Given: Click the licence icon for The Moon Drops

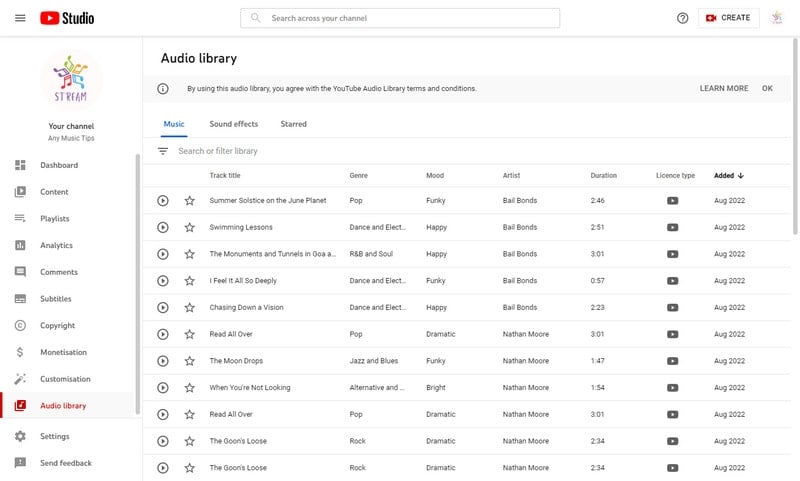Looking at the screenshot, I should pos(672,361).
